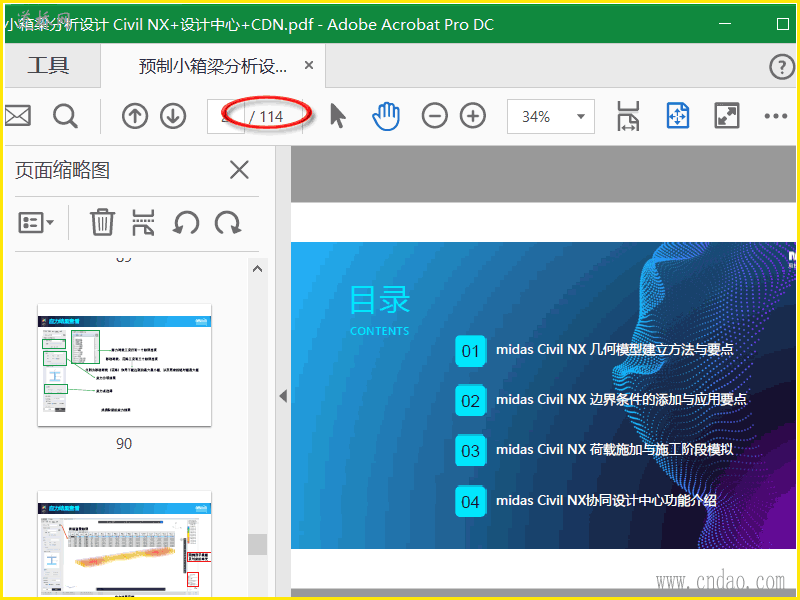The width and height of the screenshot is (800, 600).
Task: Go to next page with down arrow
Action: [x=173, y=116]
